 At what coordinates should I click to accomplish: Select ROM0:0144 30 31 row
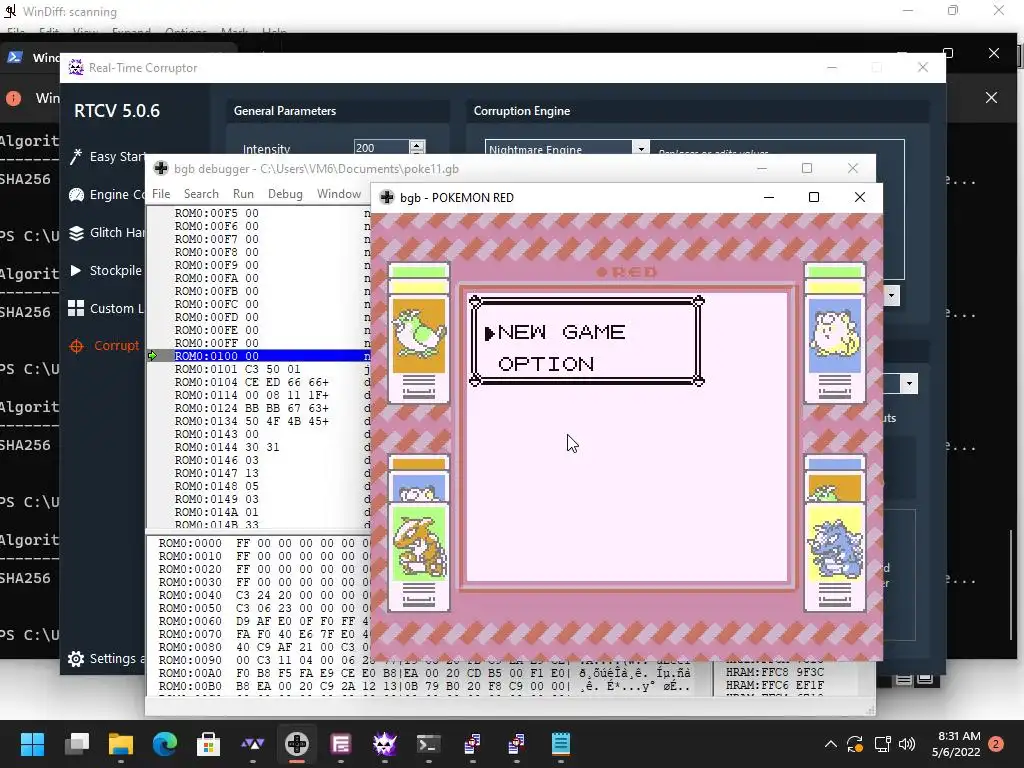259,447
